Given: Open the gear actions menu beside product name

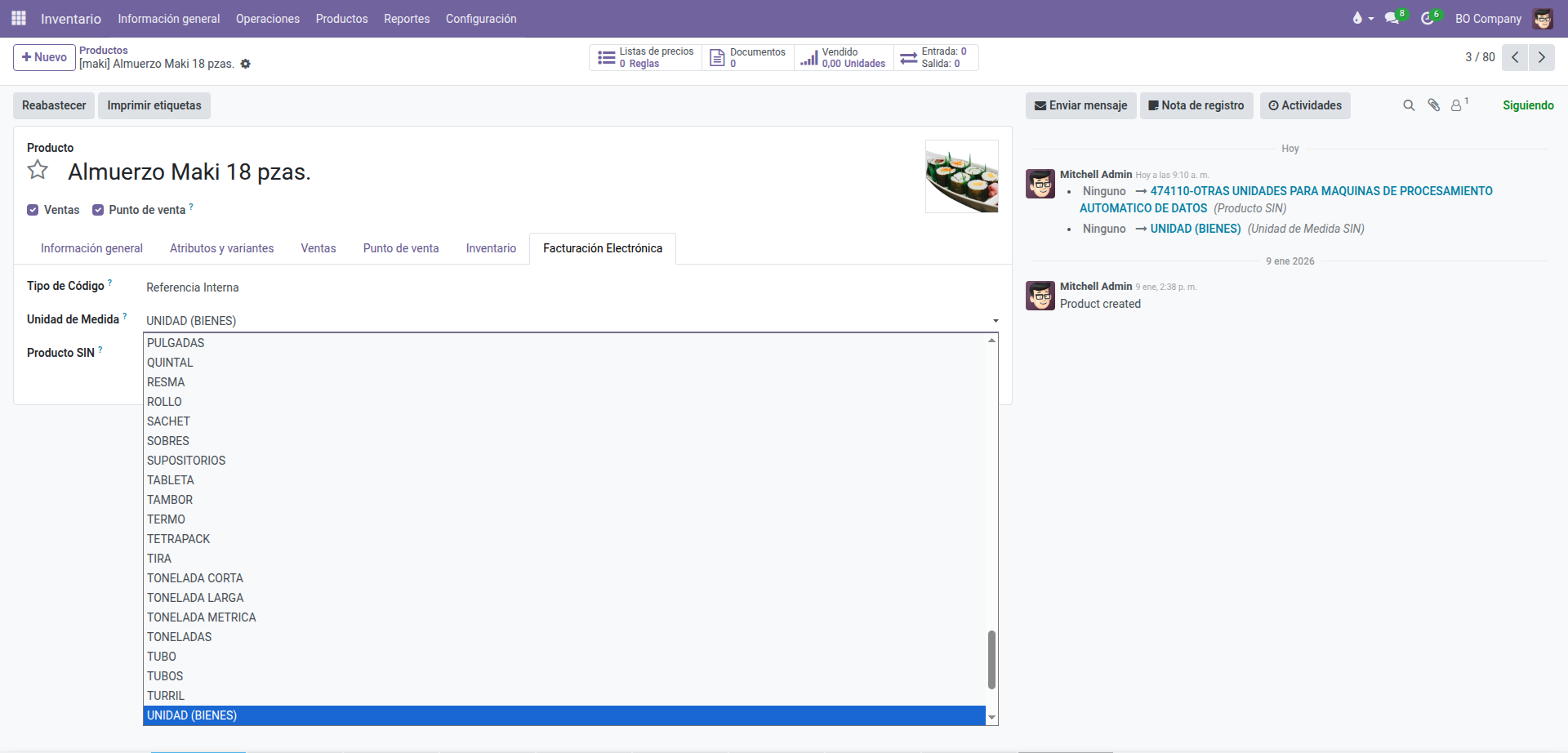Looking at the screenshot, I should click(x=246, y=64).
